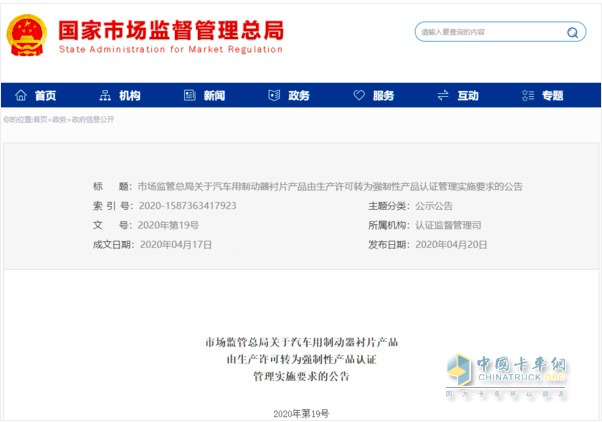Screen dimensions: 602x422
Task: Click the heart icon beside 服务
Action: point(359,96)
